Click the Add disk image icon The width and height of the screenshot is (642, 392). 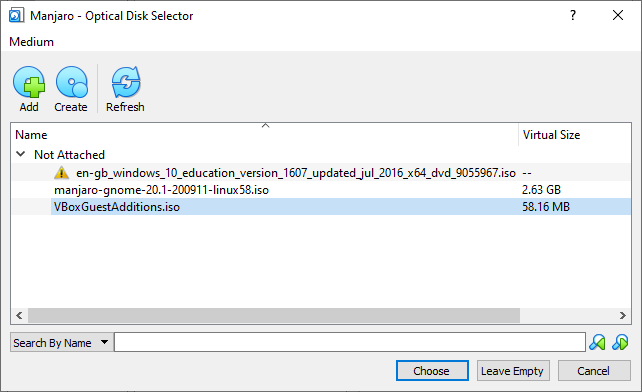pos(29,82)
